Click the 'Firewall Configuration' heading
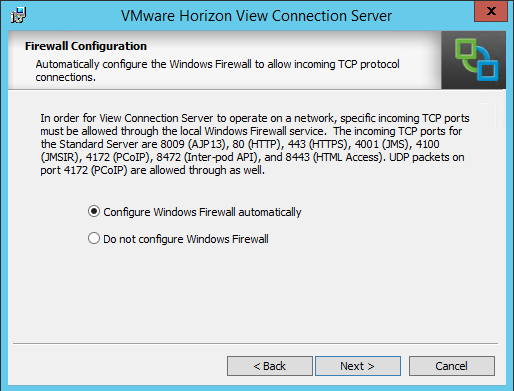The height and width of the screenshot is (391, 514). [86, 46]
